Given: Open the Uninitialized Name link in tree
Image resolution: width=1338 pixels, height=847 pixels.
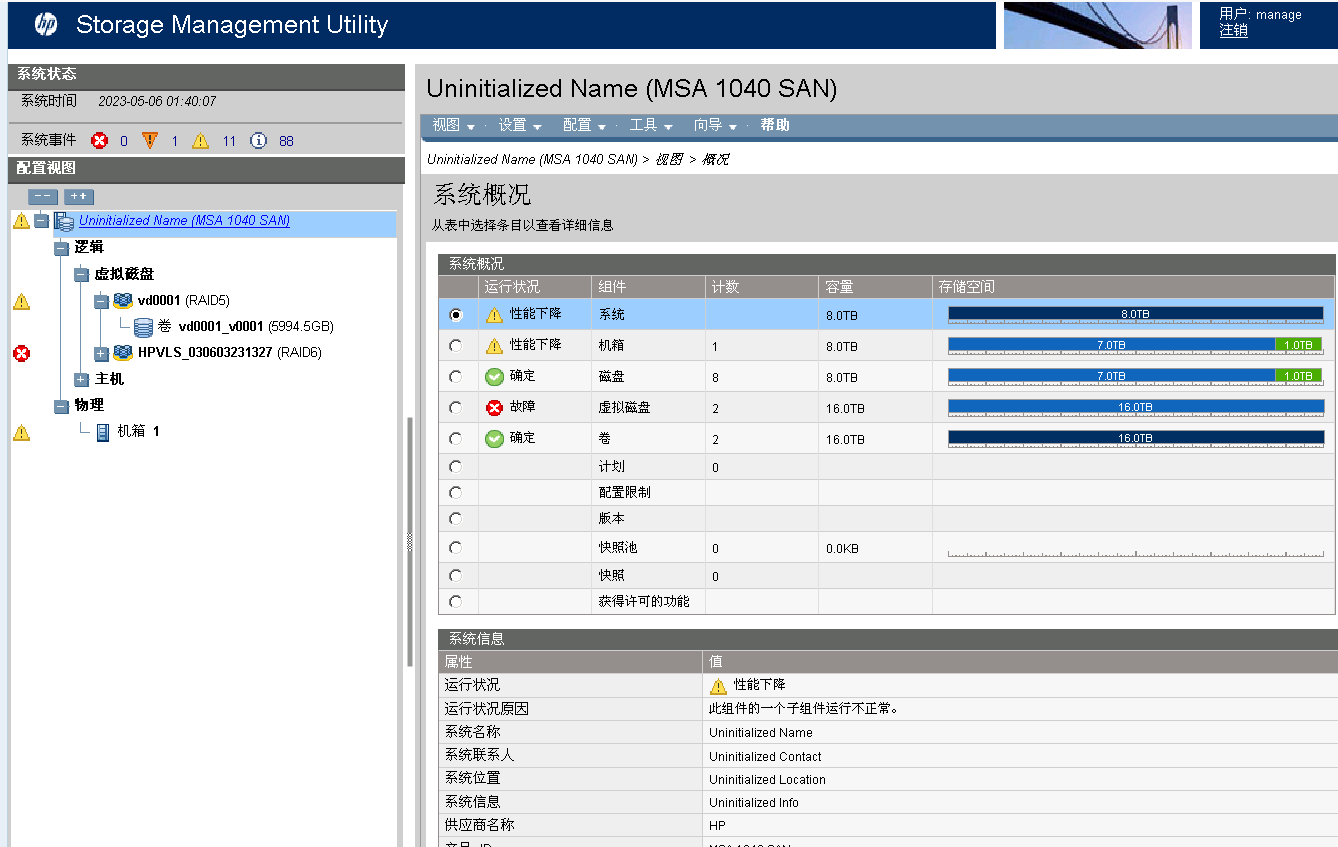Looking at the screenshot, I should (x=184, y=221).
